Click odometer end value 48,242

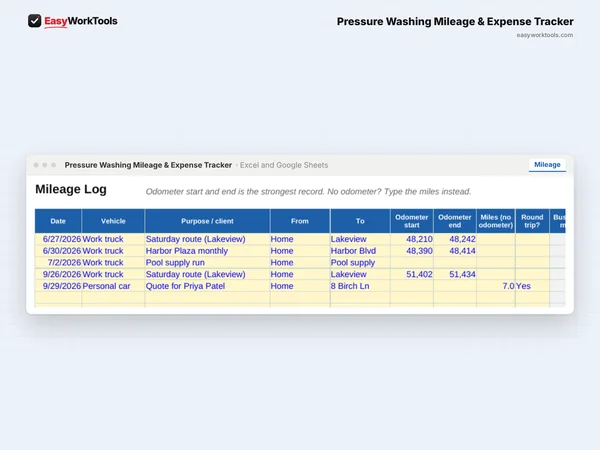tap(455, 239)
